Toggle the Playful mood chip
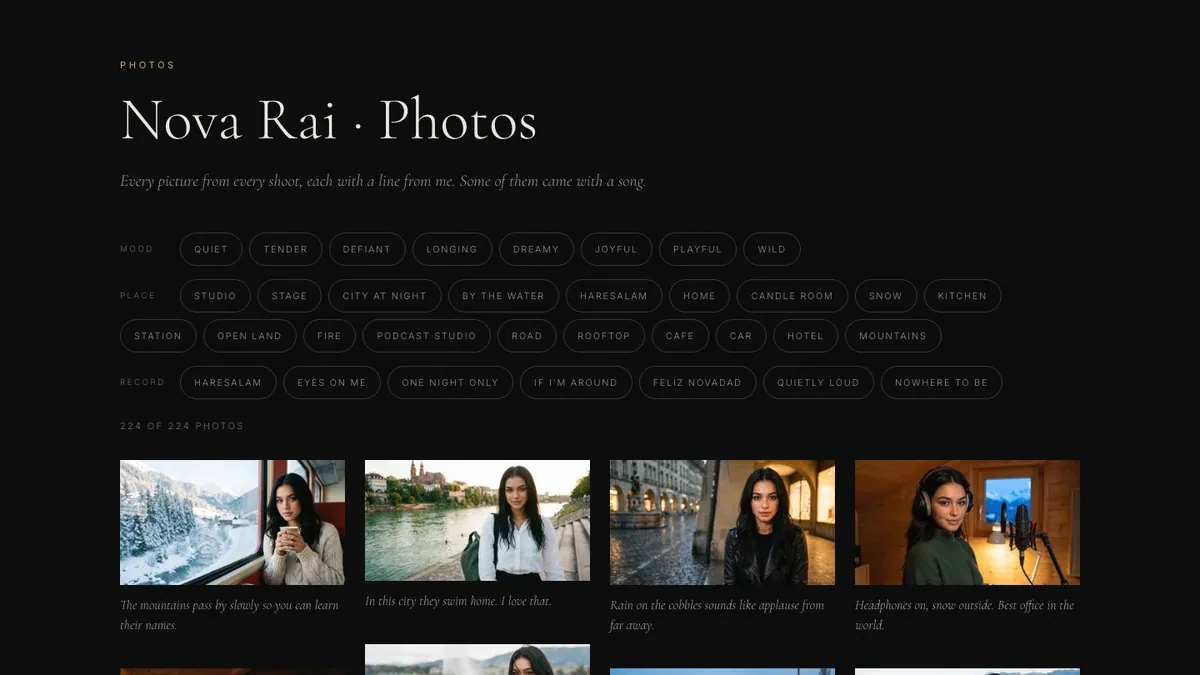This screenshot has height=675, width=1200. pyautogui.click(x=698, y=249)
